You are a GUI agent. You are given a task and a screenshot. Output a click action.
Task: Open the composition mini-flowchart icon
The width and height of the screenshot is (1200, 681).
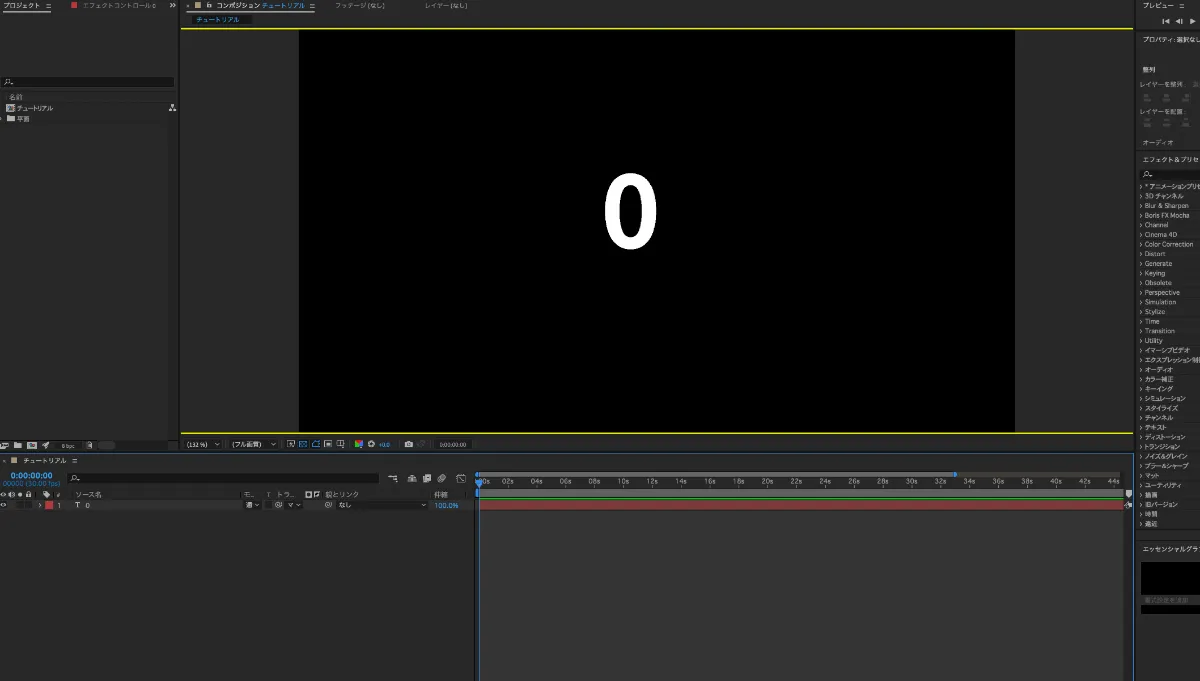[x=393, y=478]
